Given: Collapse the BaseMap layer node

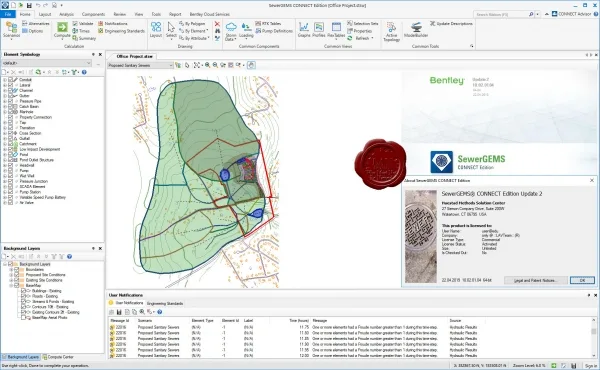Looking at the screenshot, I should [x=11, y=285].
